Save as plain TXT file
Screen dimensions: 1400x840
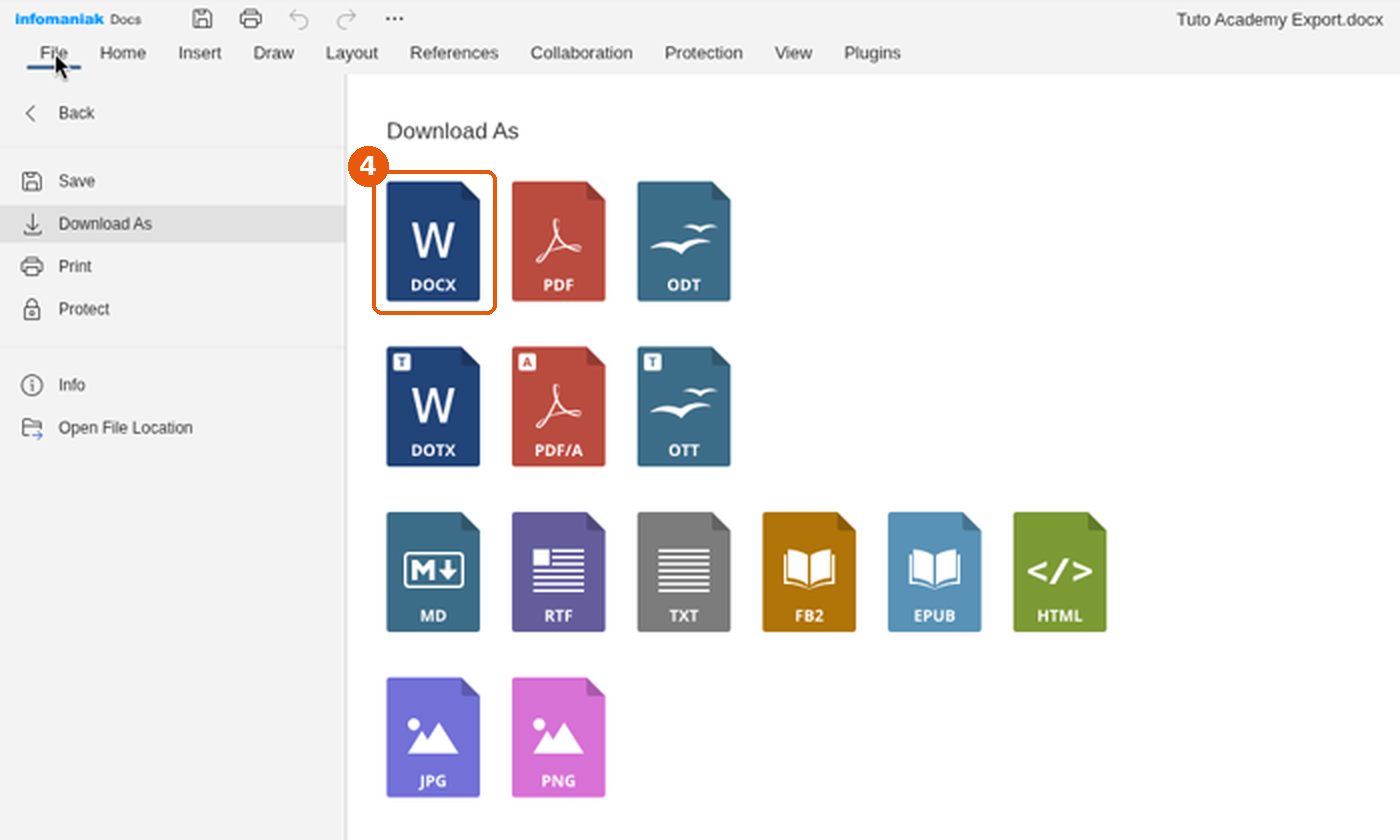point(684,572)
